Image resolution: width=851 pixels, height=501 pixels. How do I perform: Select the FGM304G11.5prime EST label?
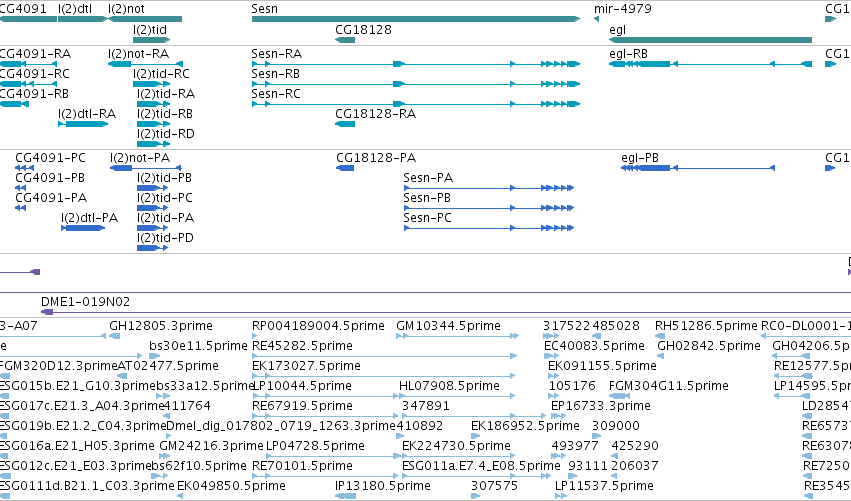(x=669, y=386)
